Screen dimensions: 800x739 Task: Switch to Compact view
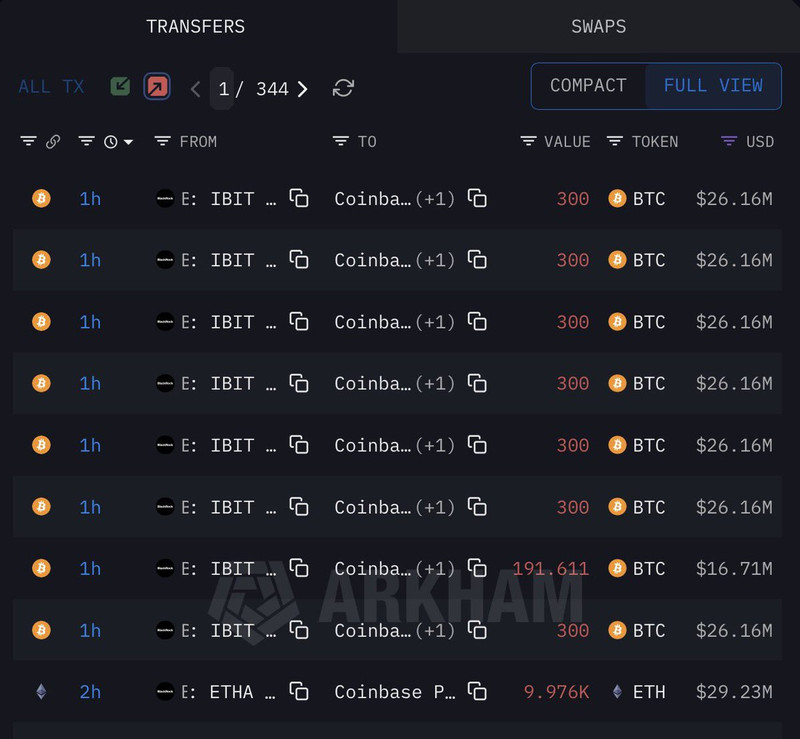coord(588,86)
